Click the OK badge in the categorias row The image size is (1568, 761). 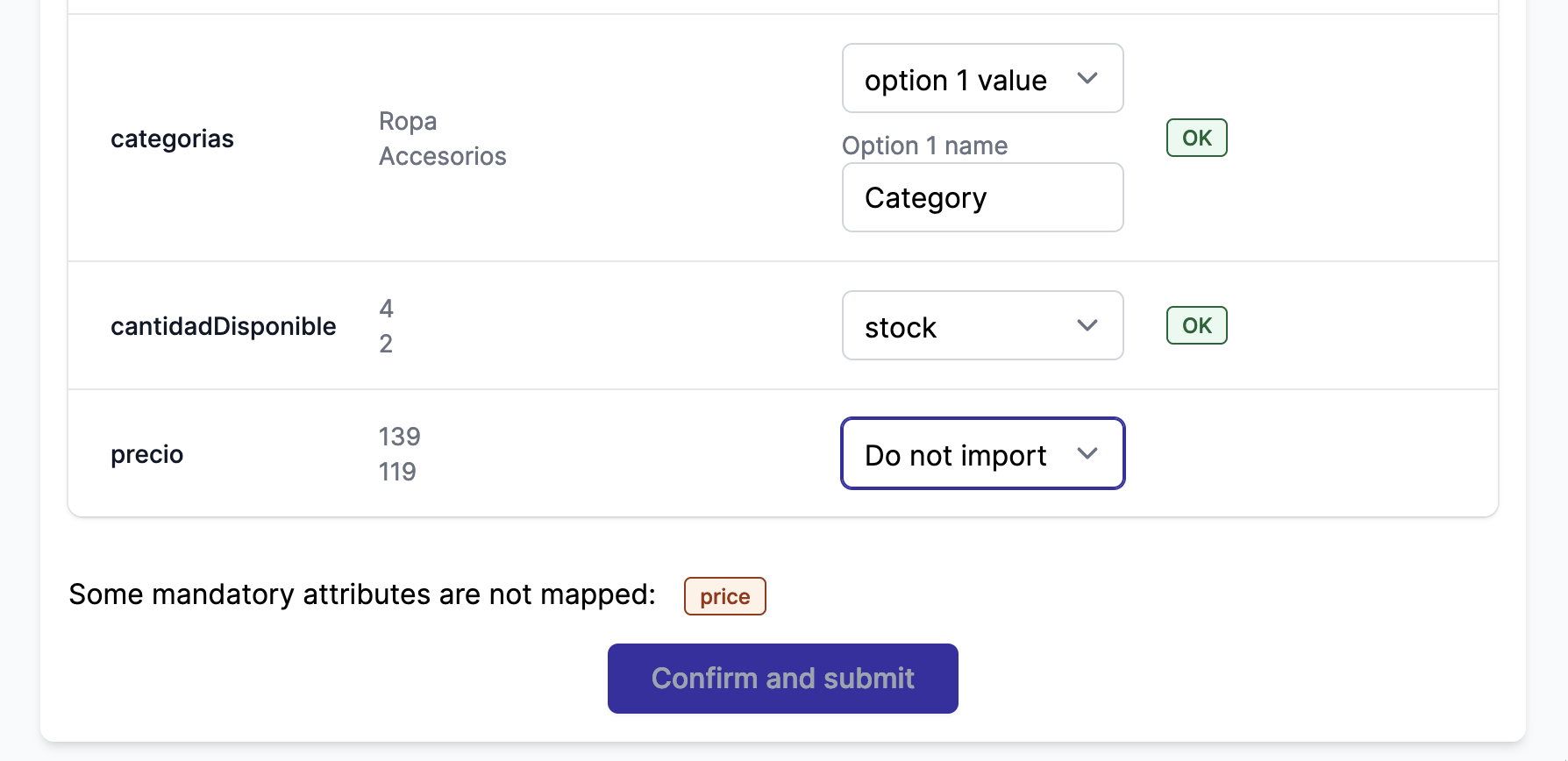[x=1196, y=138]
